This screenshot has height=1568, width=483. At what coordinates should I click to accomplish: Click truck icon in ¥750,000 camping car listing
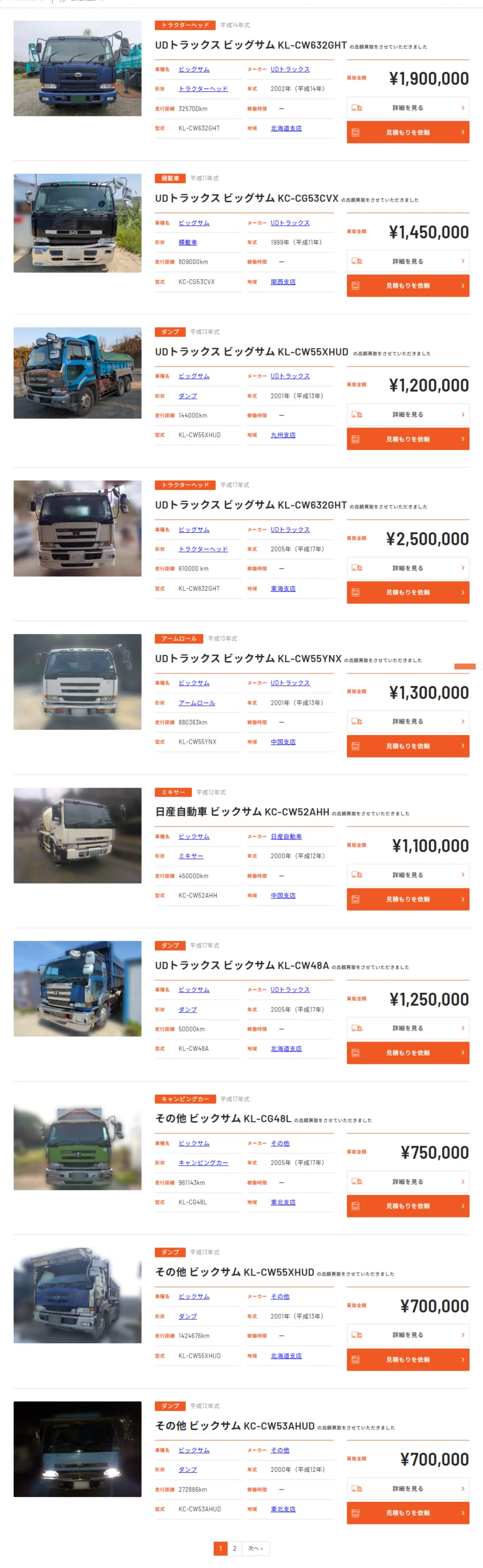(357, 1181)
